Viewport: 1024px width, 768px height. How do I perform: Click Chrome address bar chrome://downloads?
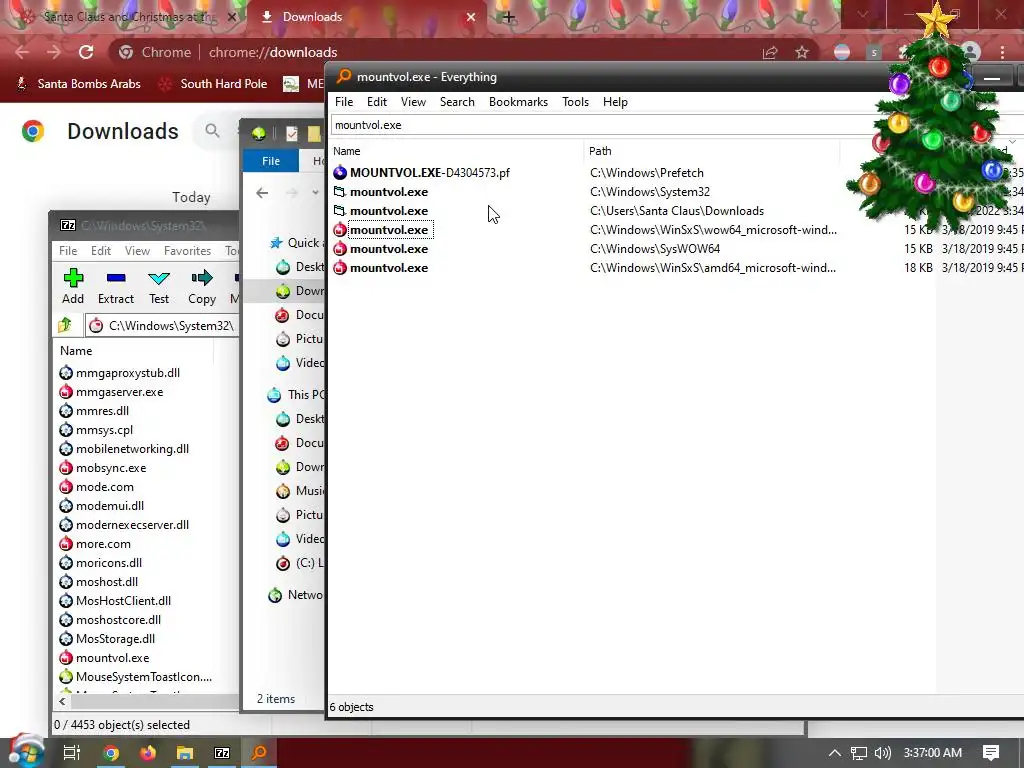tap(273, 52)
